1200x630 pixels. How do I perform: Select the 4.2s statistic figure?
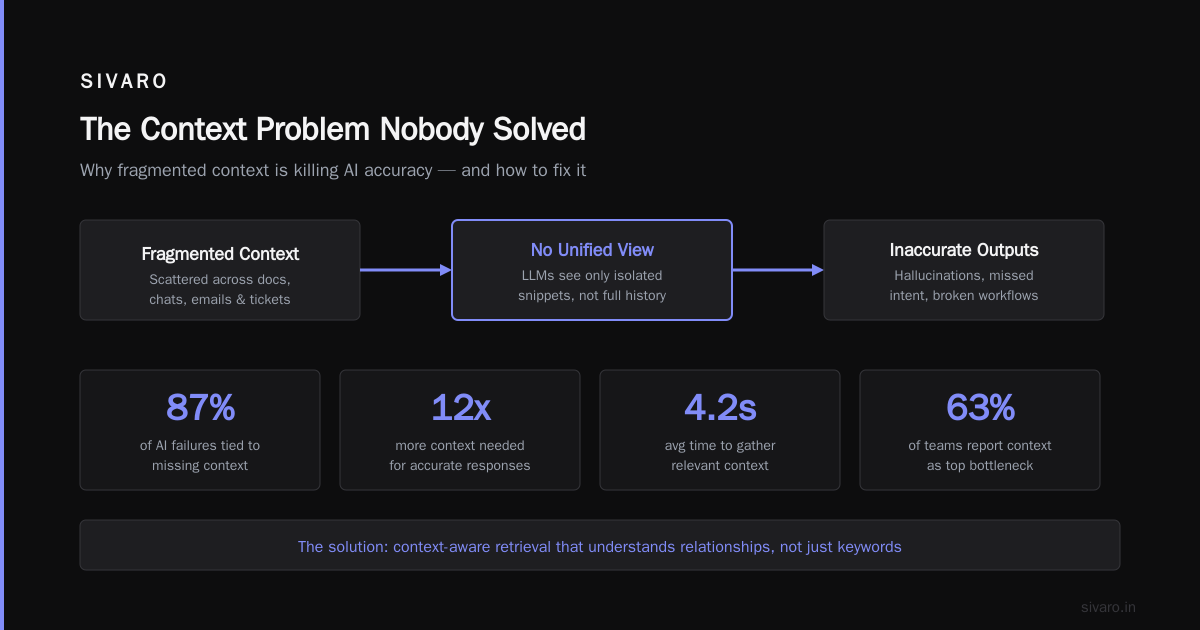pyautogui.click(x=720, y=408)
